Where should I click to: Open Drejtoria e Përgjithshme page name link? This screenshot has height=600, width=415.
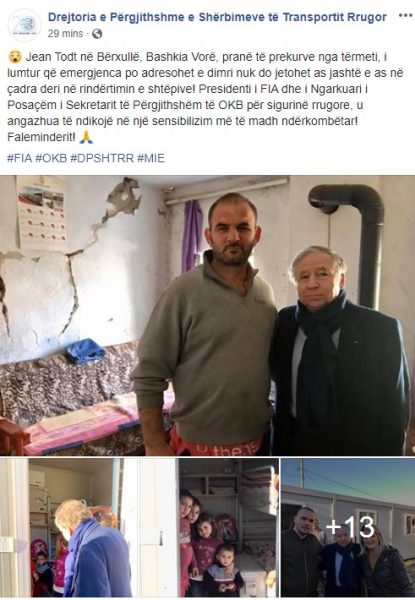[x=217, y=17]
